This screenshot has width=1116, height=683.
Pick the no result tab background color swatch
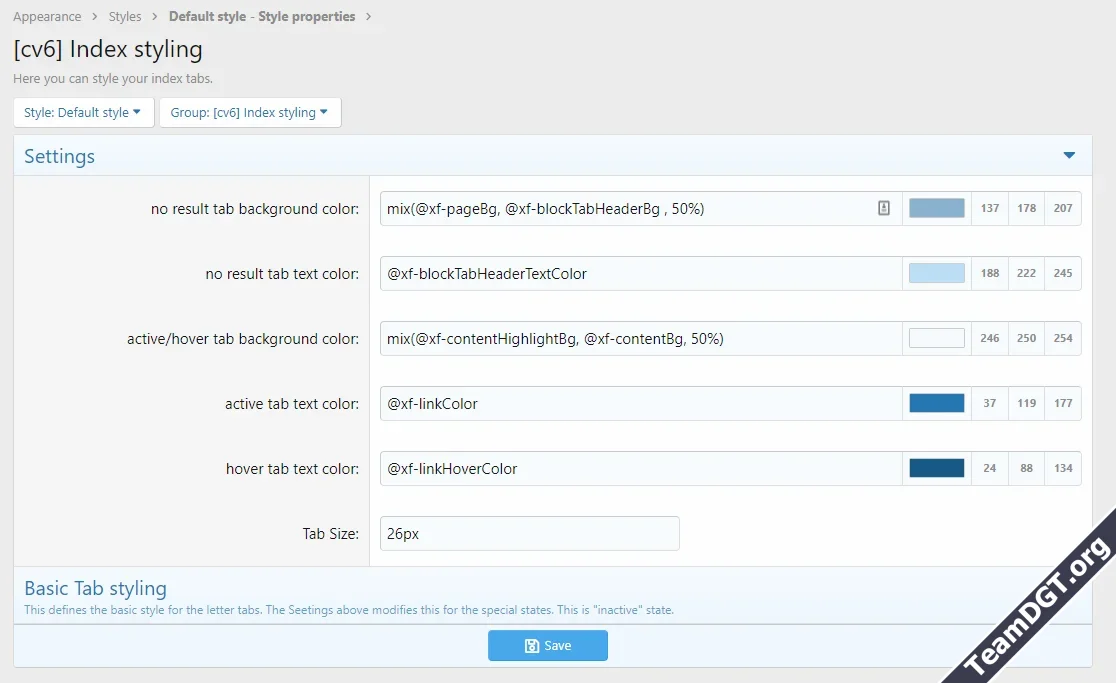click(x=936, y=208)
